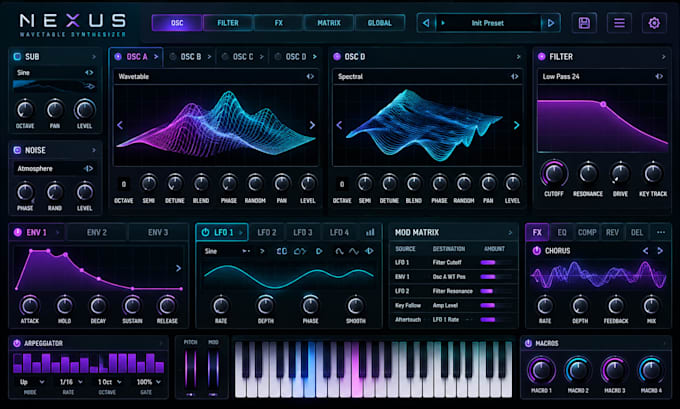Open the Spectral type selector for OSC D
Screen dimensions: 680x409
point(427,76)
